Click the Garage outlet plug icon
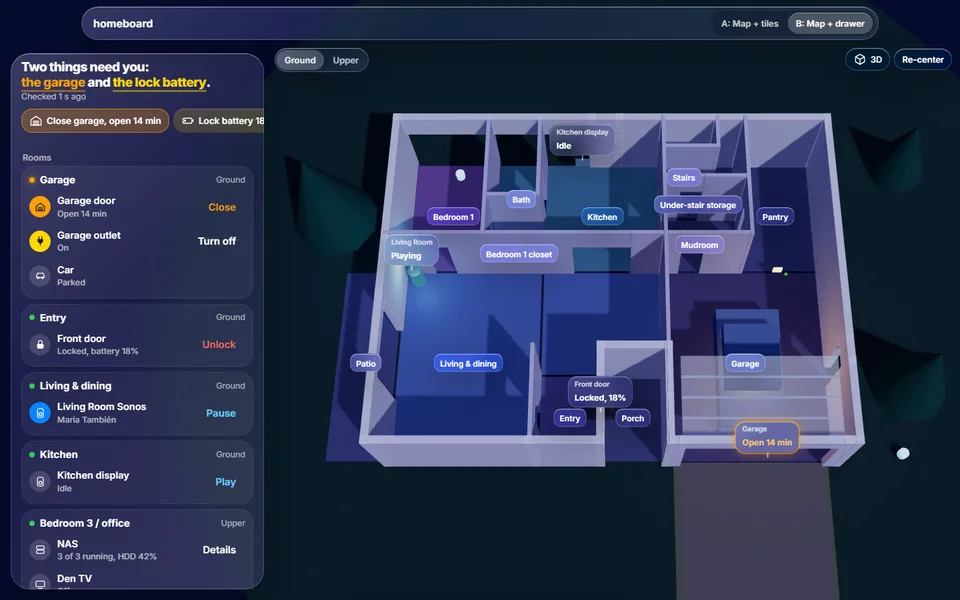 40,241
